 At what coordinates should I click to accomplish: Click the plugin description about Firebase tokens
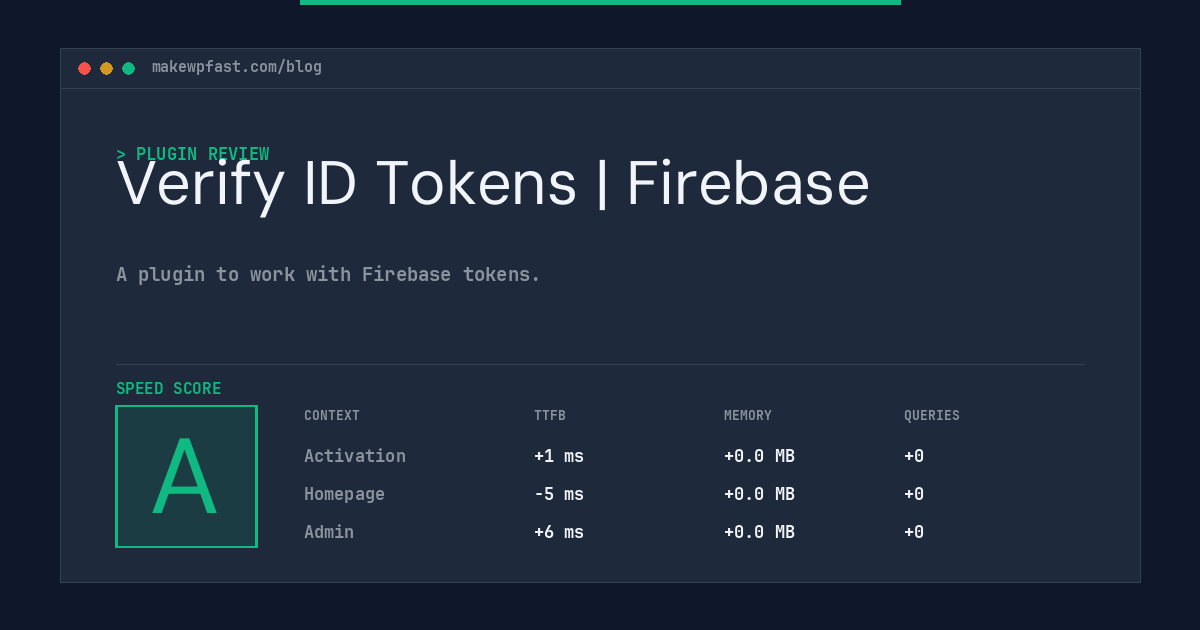328,274
